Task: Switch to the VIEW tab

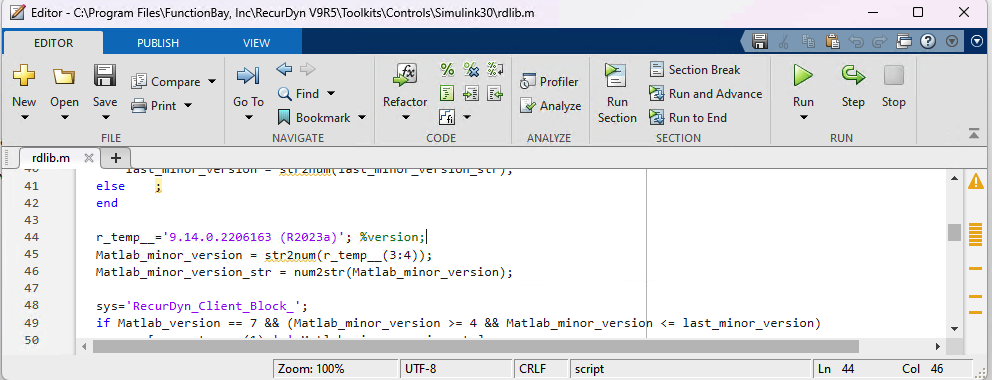Action: [x=256, y=43]
